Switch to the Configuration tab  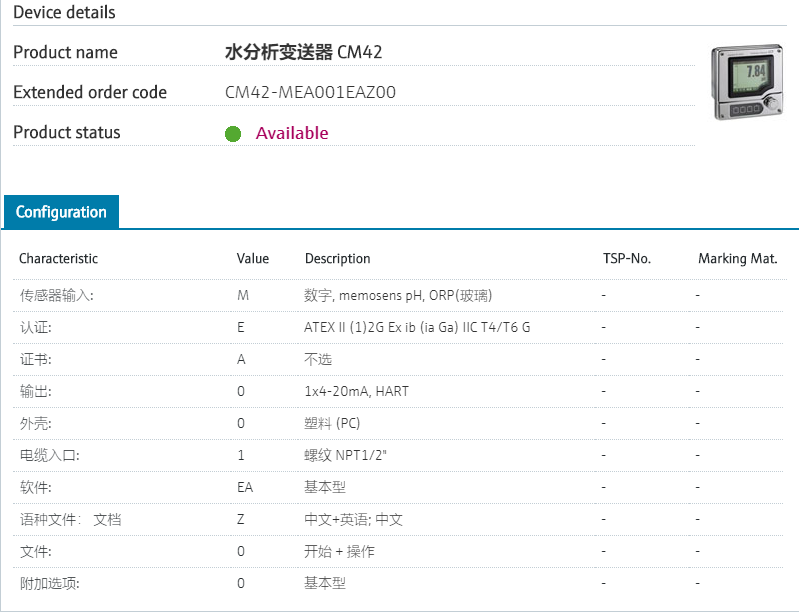pos(61,212)
